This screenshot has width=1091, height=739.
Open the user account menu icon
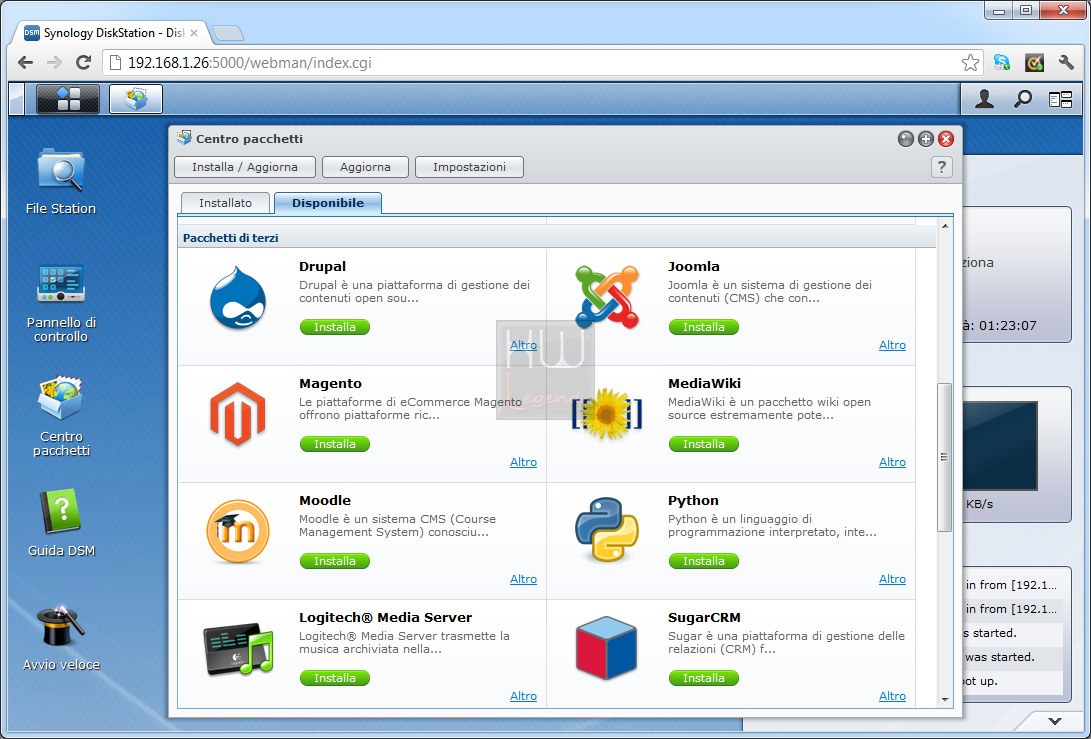984,100
